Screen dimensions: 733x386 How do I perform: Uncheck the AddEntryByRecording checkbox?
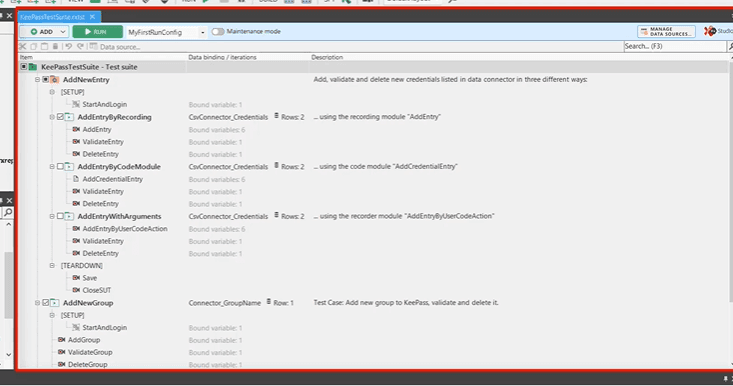60,117
